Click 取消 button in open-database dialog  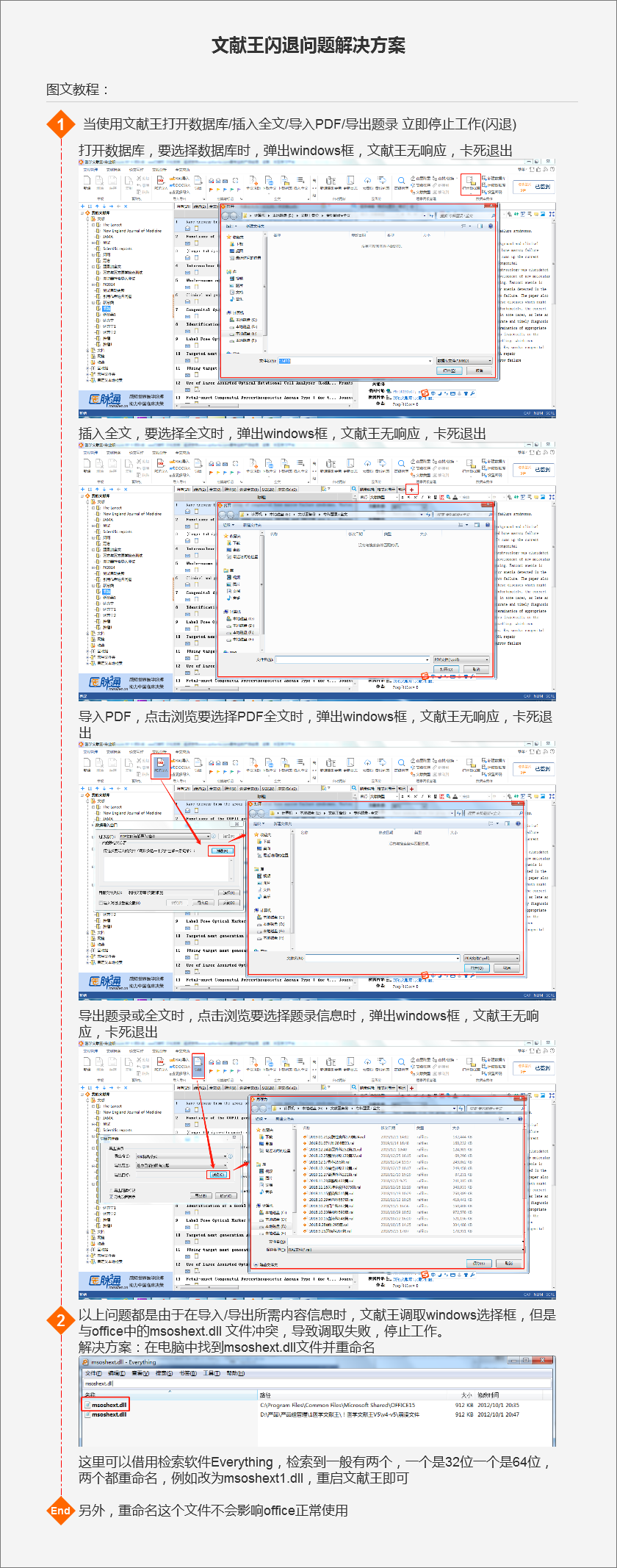point(480,370)
